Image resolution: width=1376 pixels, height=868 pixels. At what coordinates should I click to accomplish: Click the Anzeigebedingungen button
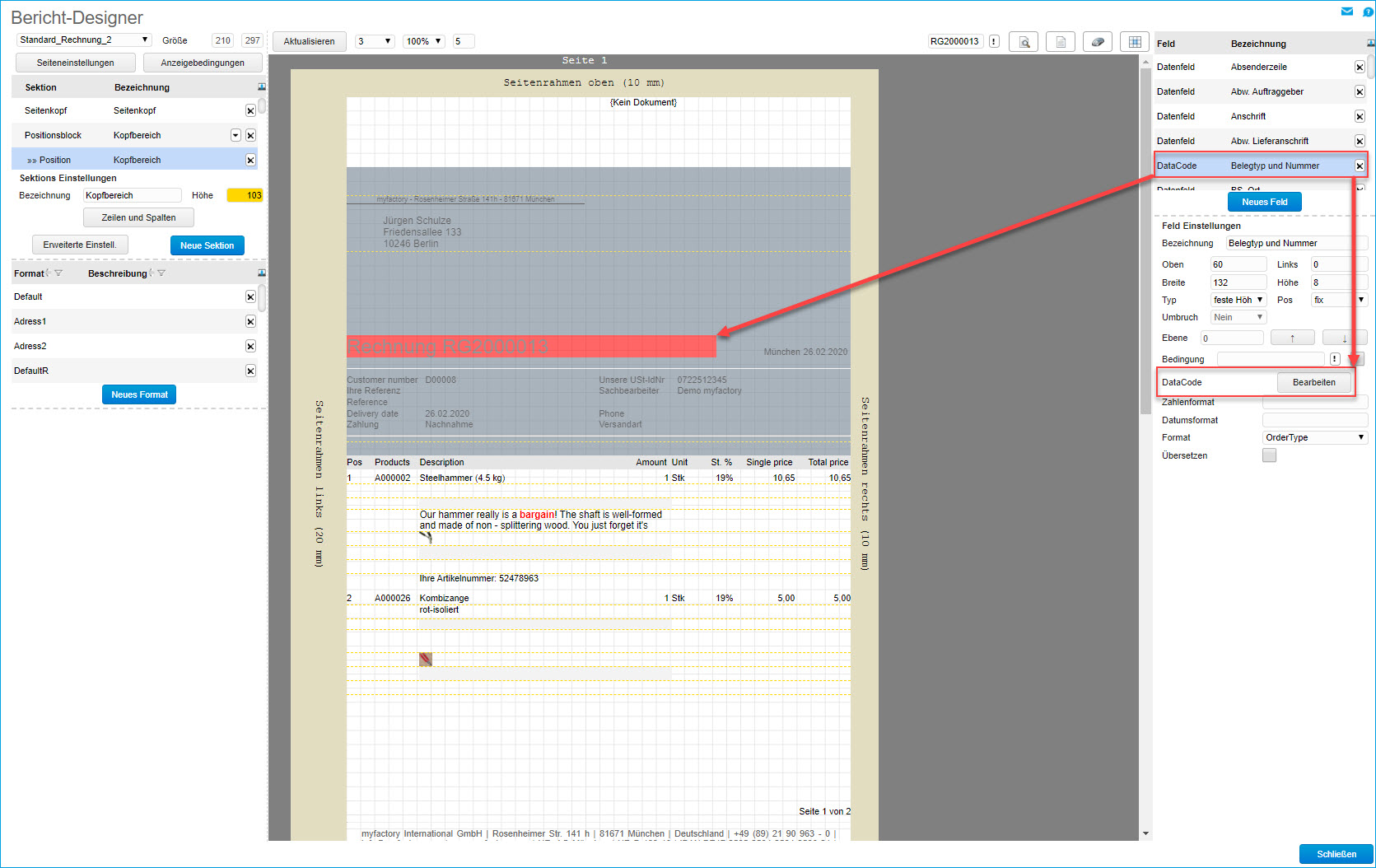click(203, 63)
